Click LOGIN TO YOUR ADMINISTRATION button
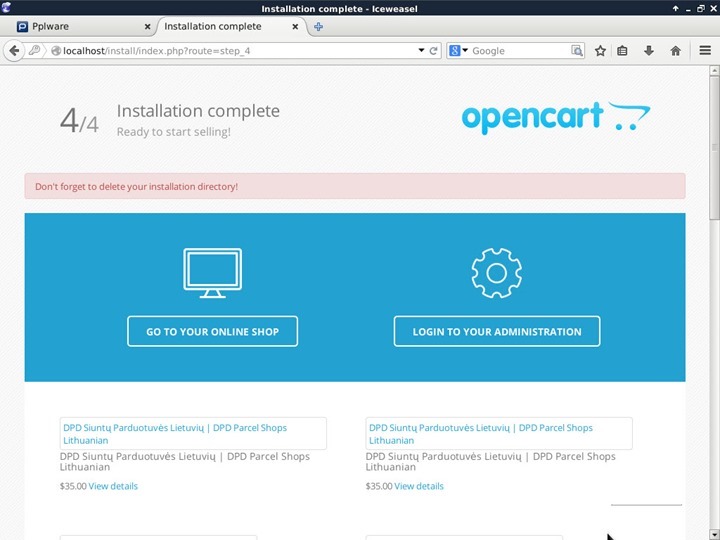720x540 pixels. (x=497, y=332)
